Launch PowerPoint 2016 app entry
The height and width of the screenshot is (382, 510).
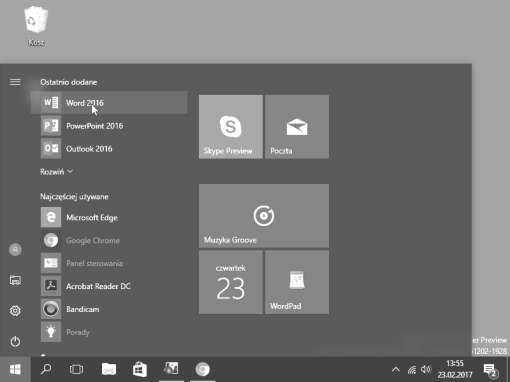(x=109, y=126)
